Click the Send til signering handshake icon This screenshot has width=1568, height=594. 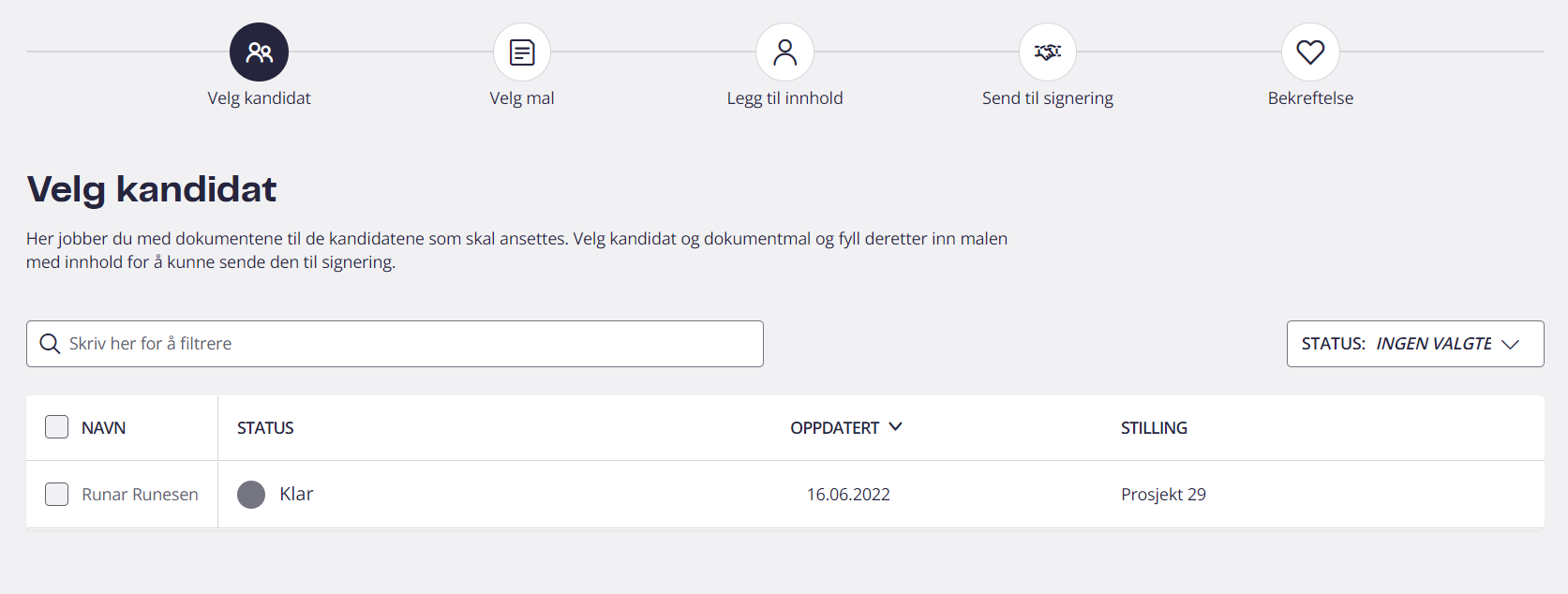[x=1048, y=52]
